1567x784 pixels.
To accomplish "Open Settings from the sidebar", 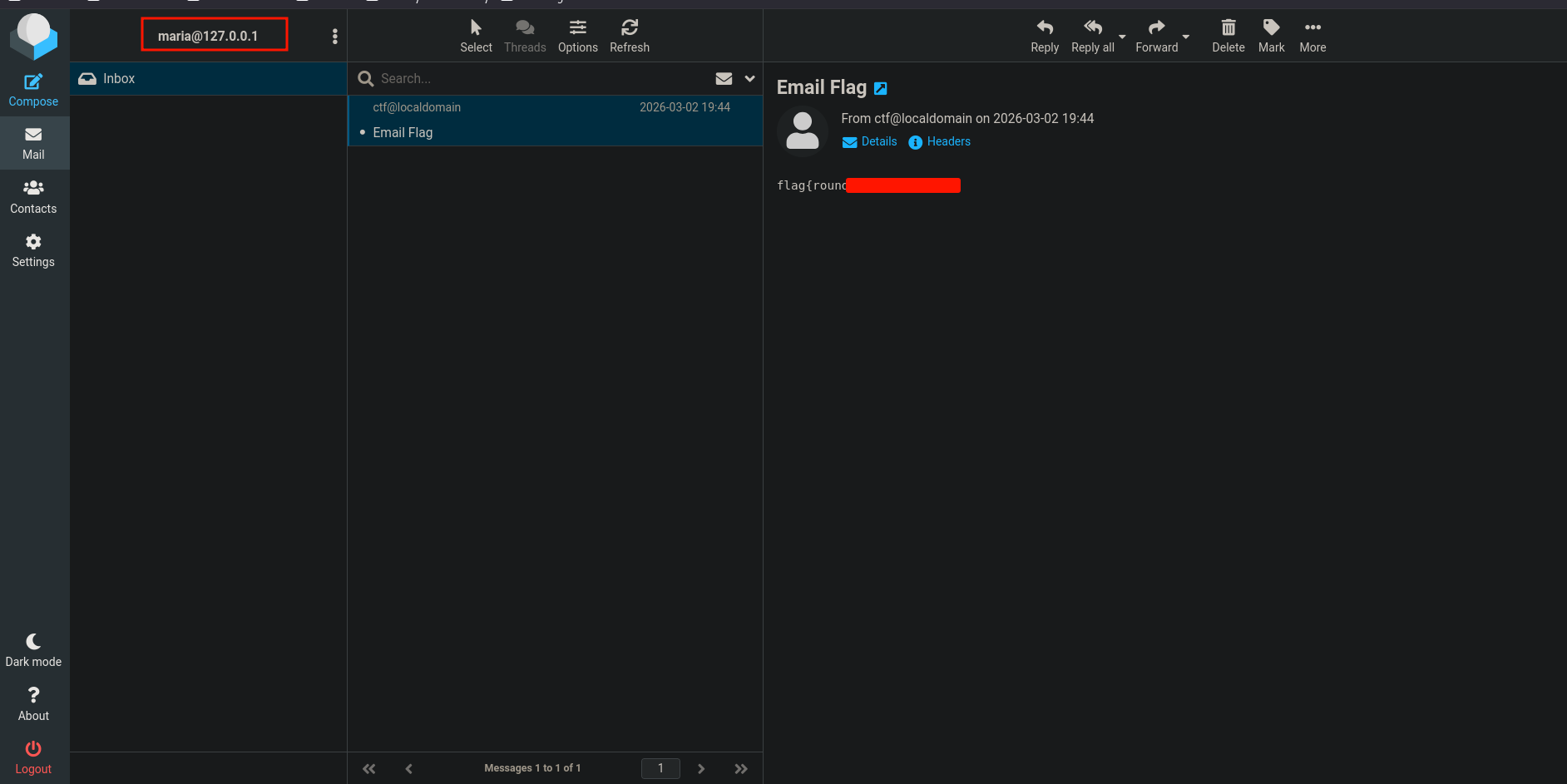I will click(33, 250).
